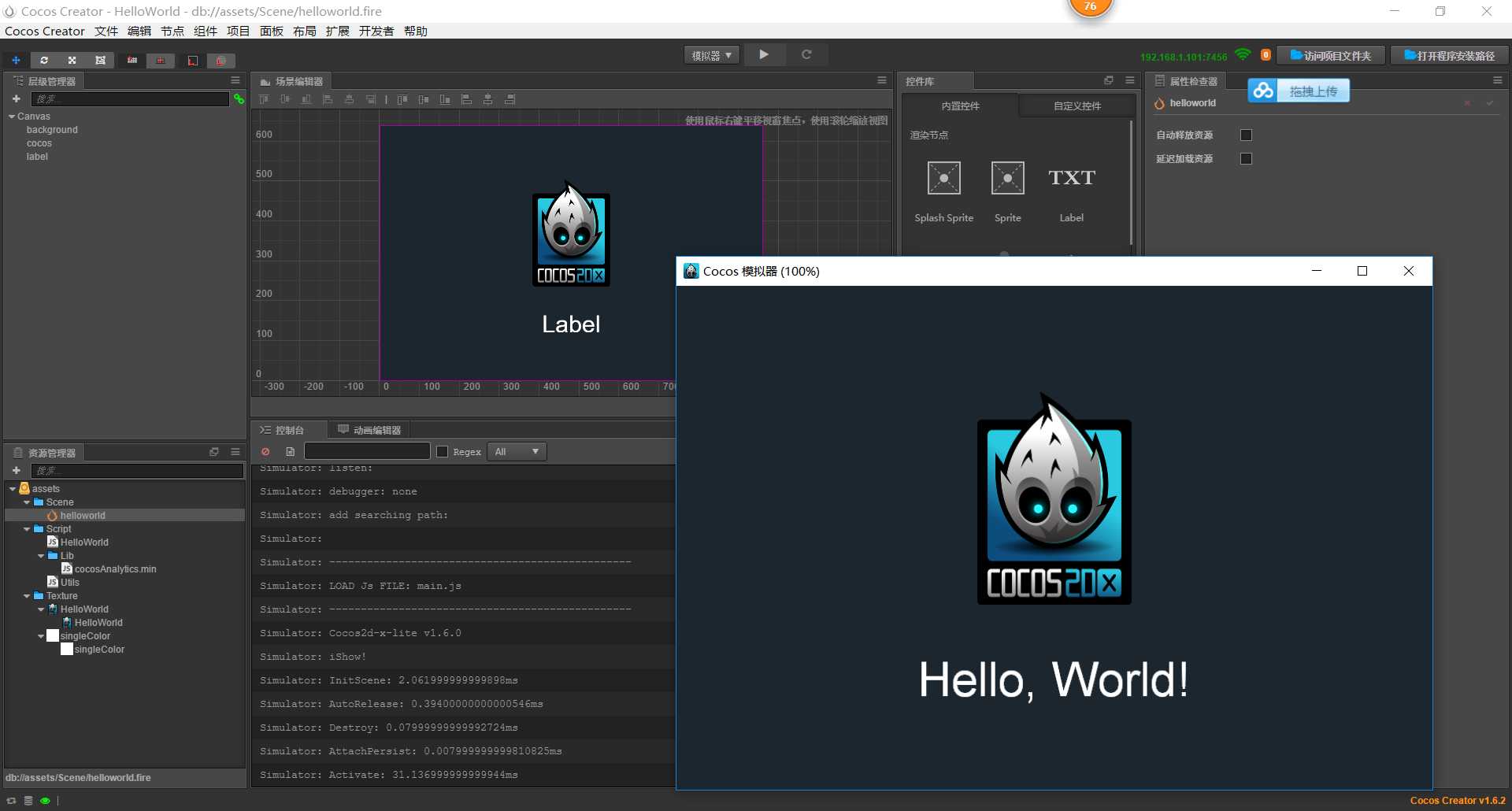Click the red pivot anchor toolbar icon

(x=132, y=60)
